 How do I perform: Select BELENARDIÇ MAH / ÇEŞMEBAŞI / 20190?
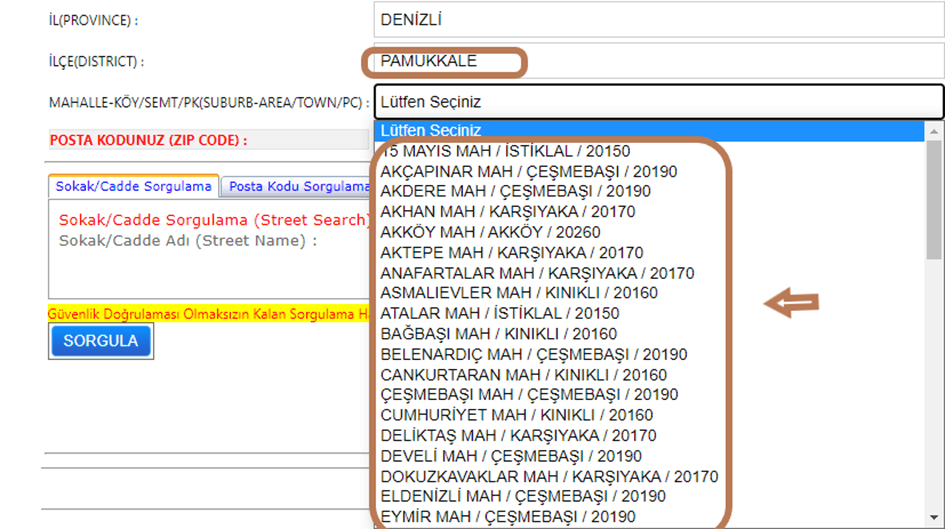click(534, 354)
